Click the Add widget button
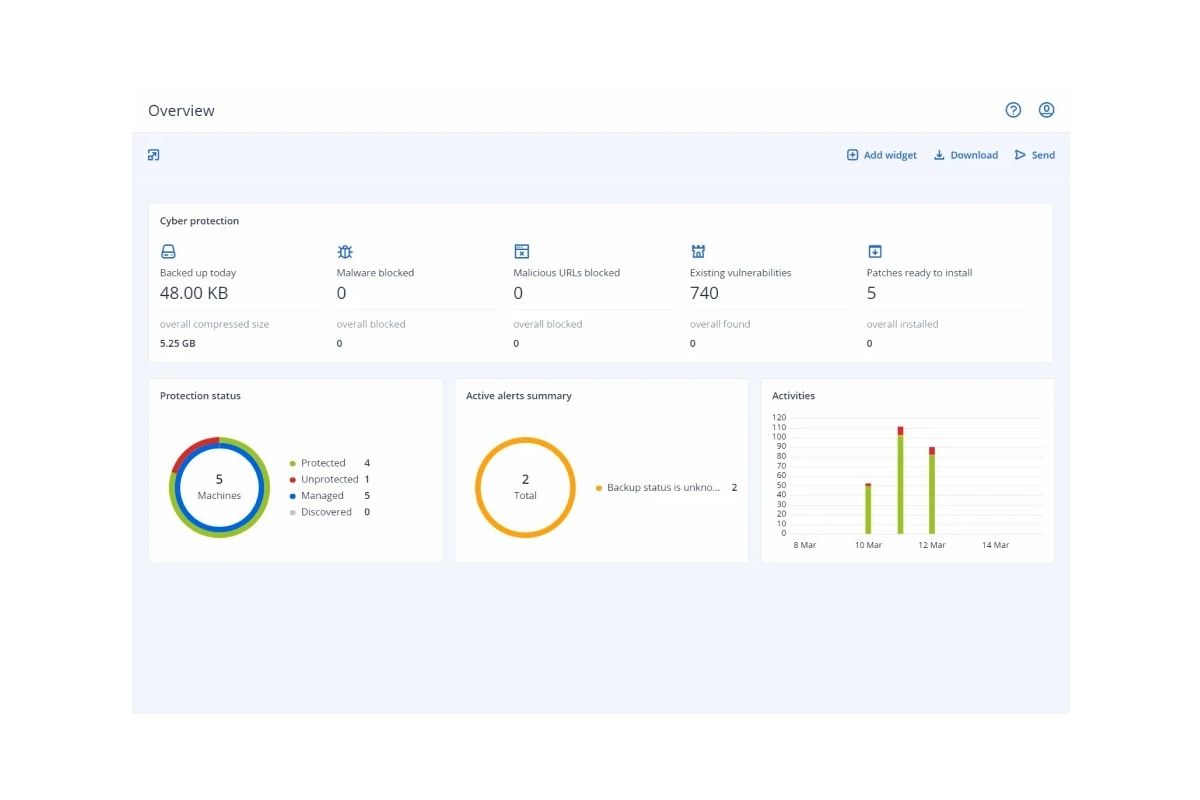Viewport: 1200px width, 800px height. click(882, 155)
